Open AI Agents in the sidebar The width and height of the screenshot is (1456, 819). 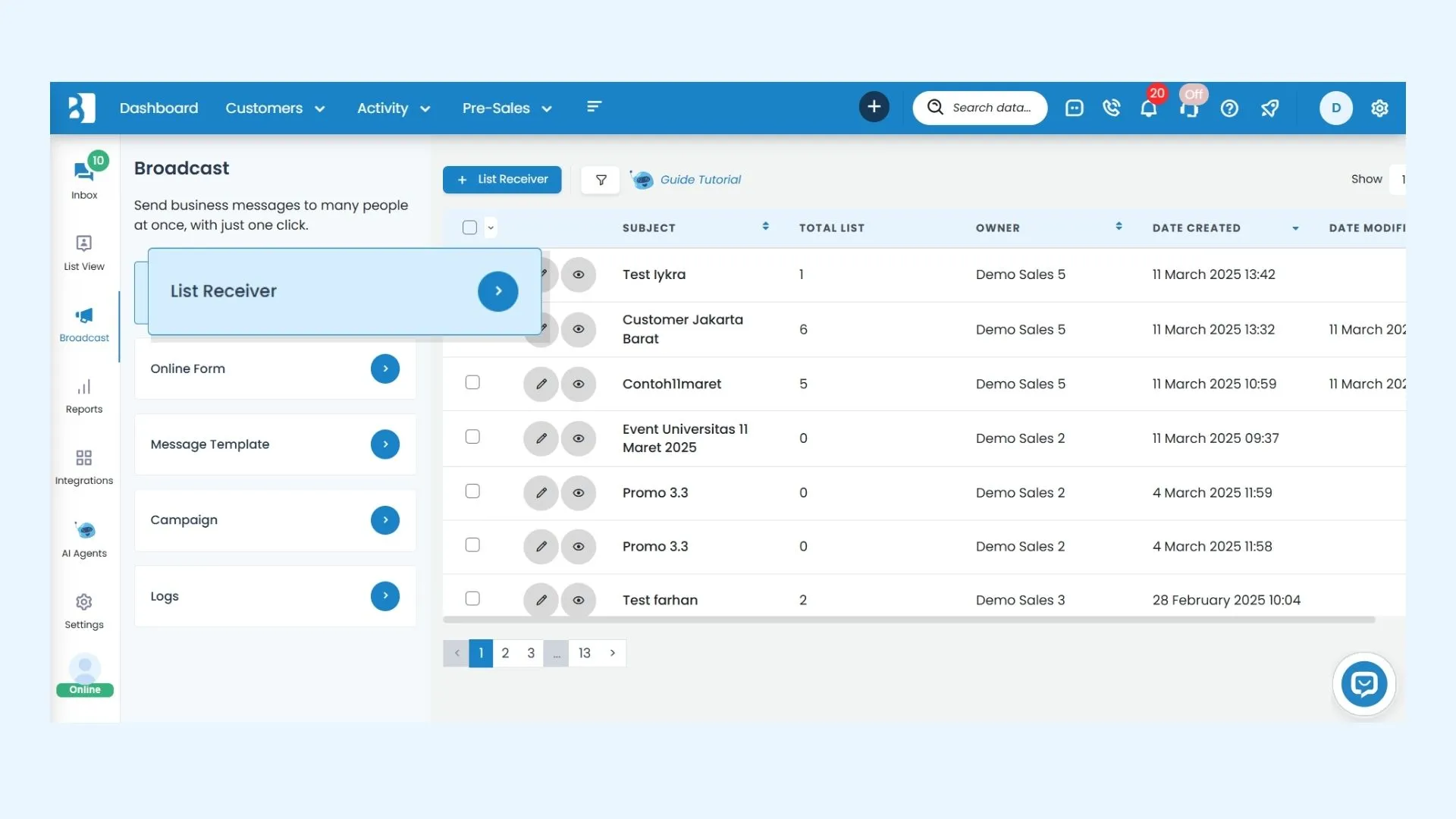(x=84, y=539)
